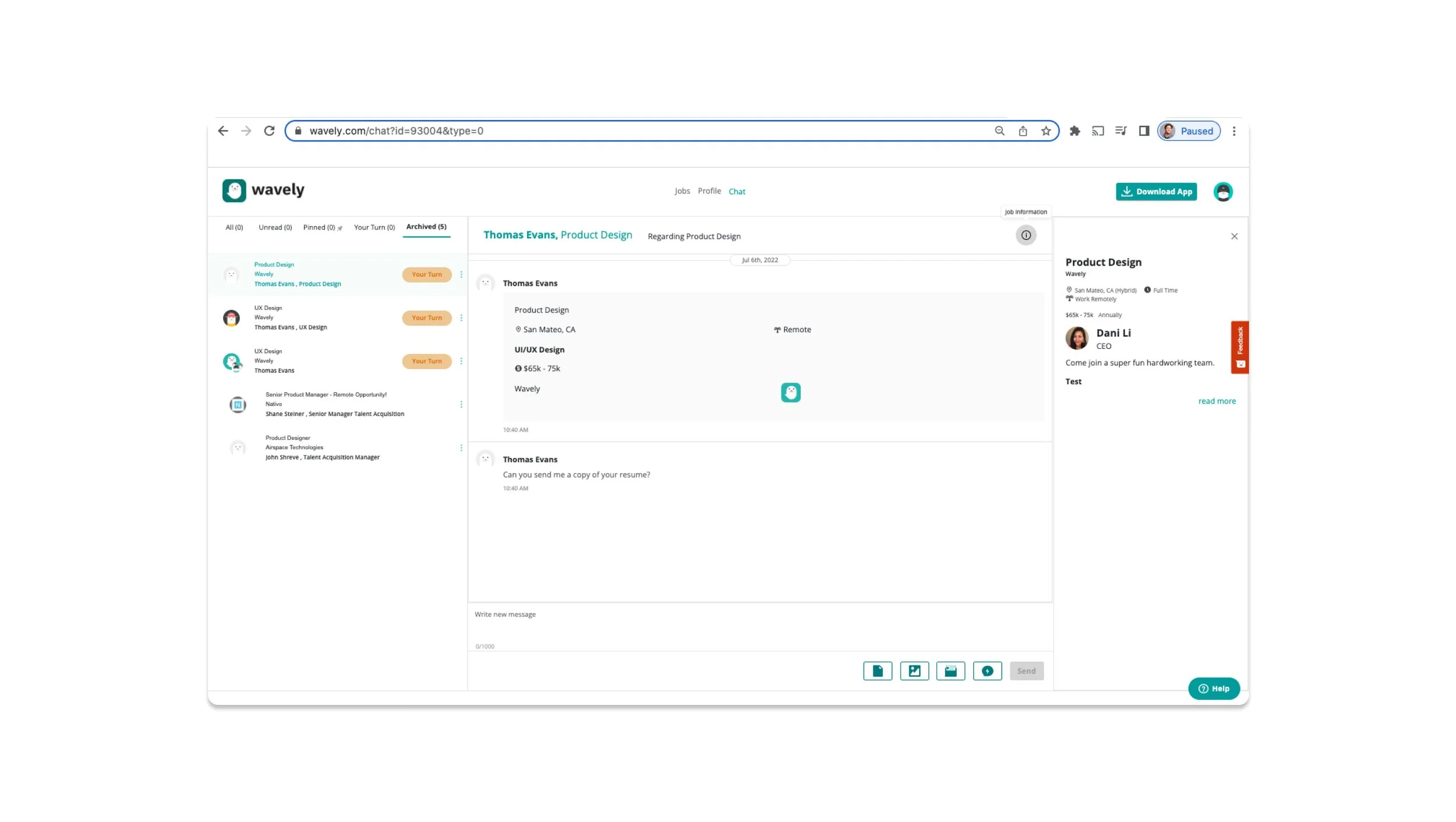Click the red Feedback side tab

(1239, 347)
